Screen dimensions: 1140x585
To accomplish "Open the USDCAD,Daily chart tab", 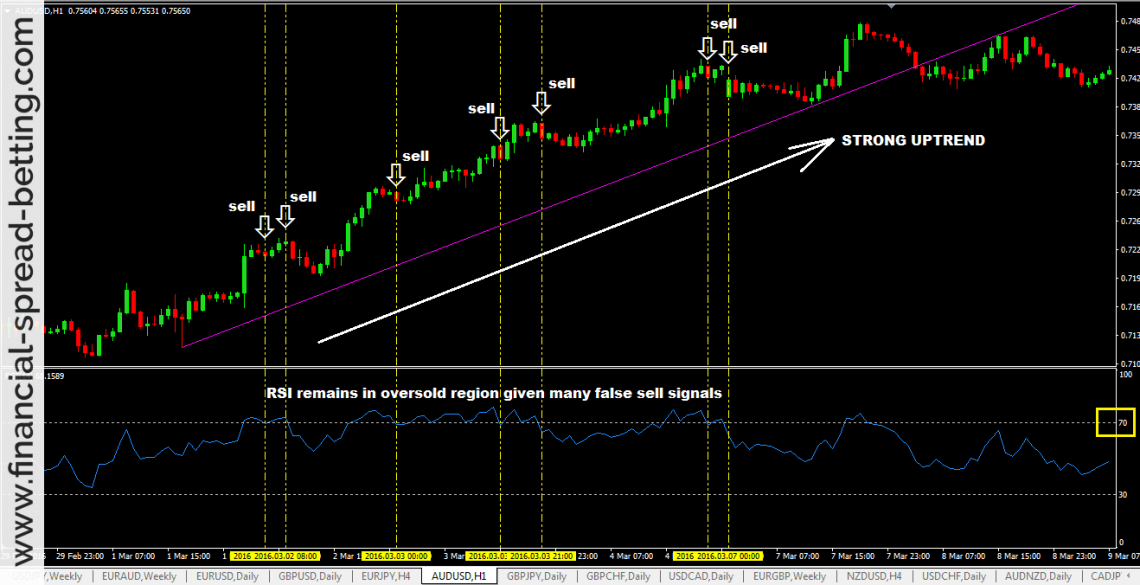I will [699, 577].
